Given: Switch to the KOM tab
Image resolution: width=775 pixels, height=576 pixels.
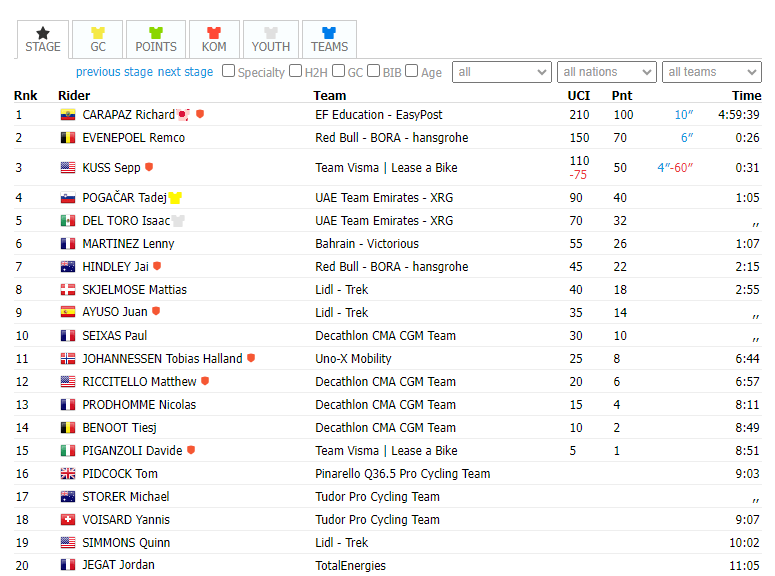Looking at the screenshot, I should coord(214,40).
